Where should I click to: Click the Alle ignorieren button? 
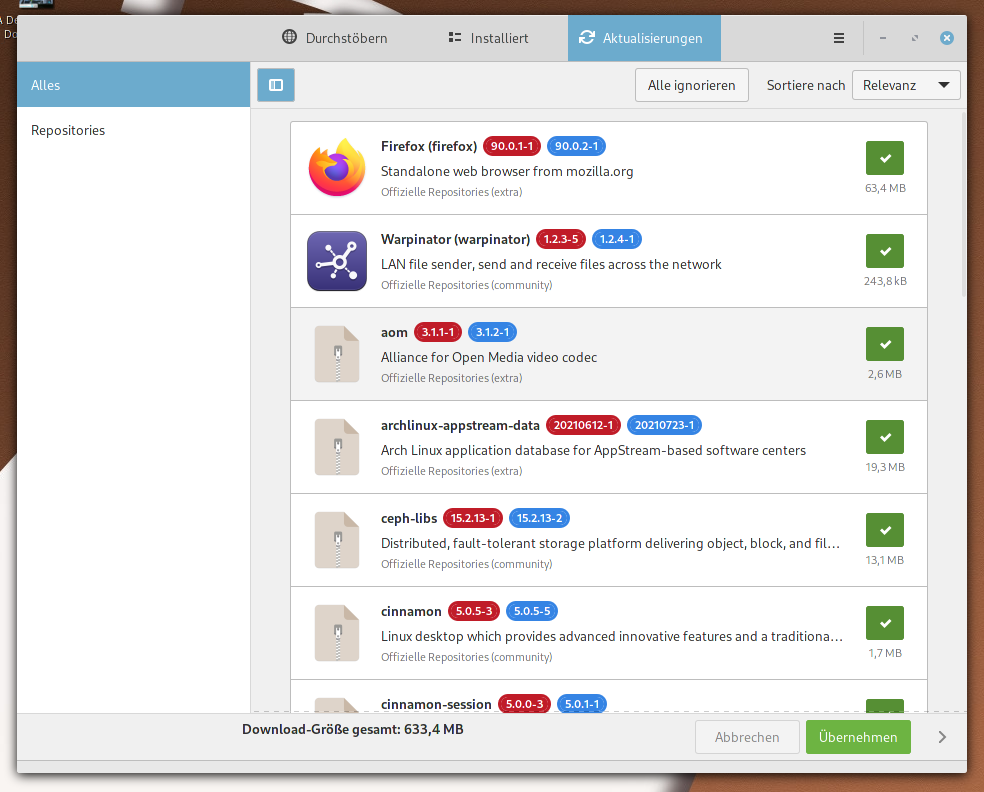[x=692, y=85]
